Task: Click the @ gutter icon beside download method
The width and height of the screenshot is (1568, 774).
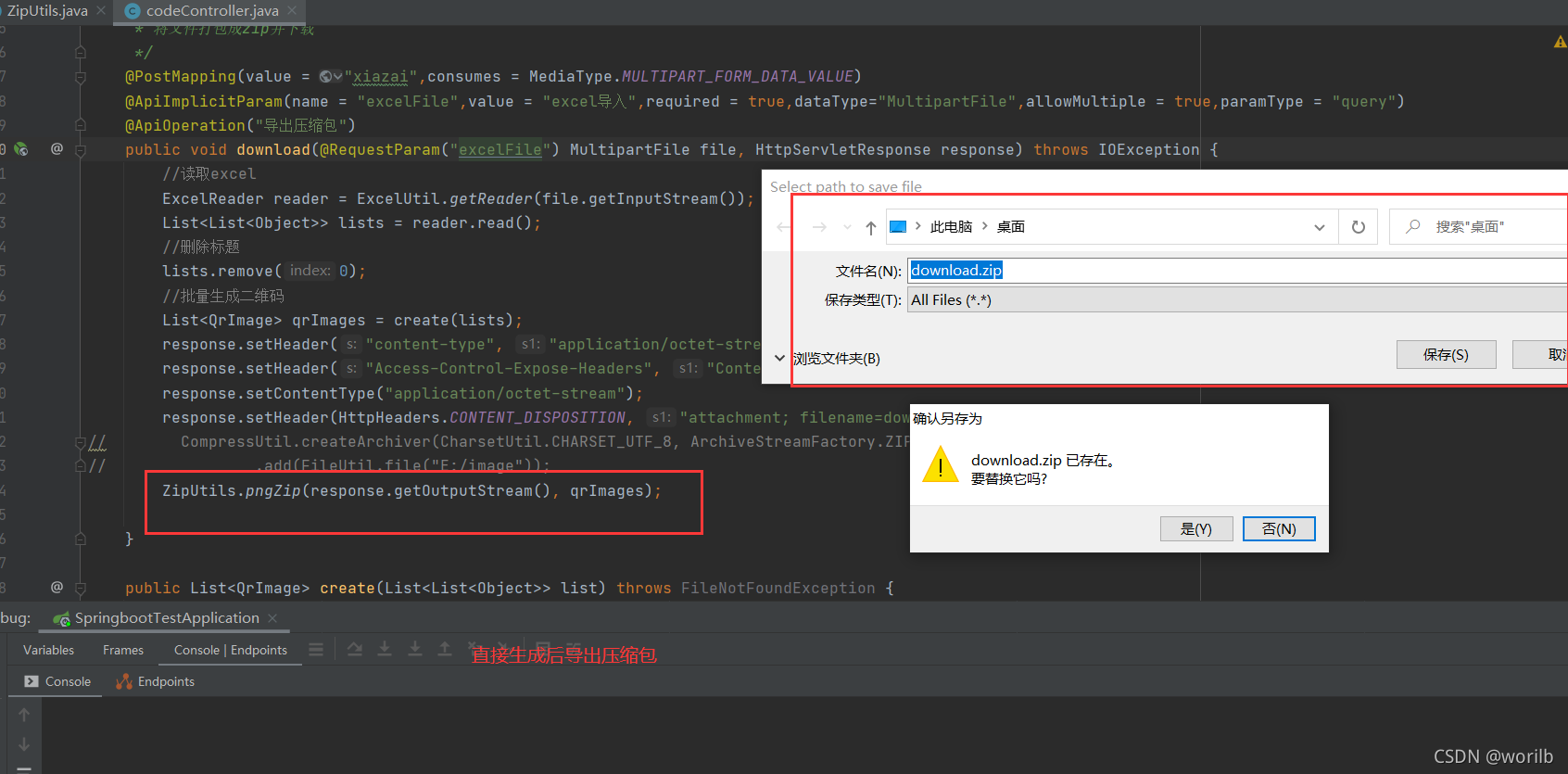Action: (x=57, y=148)
